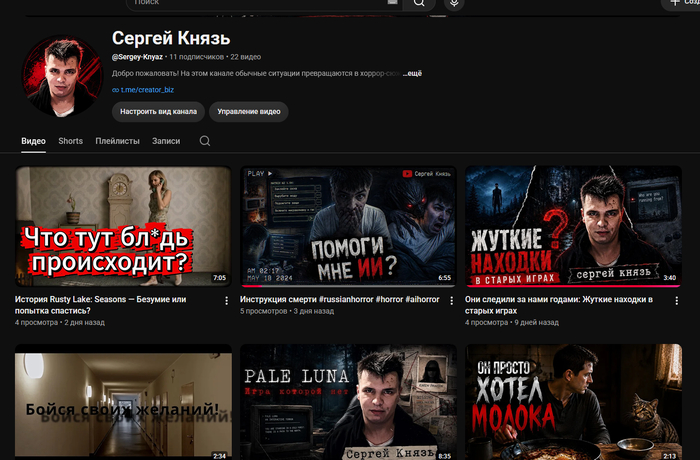Click the Создать button at top right
Screen dimensions: 700x460
click(x=682, y=3)
